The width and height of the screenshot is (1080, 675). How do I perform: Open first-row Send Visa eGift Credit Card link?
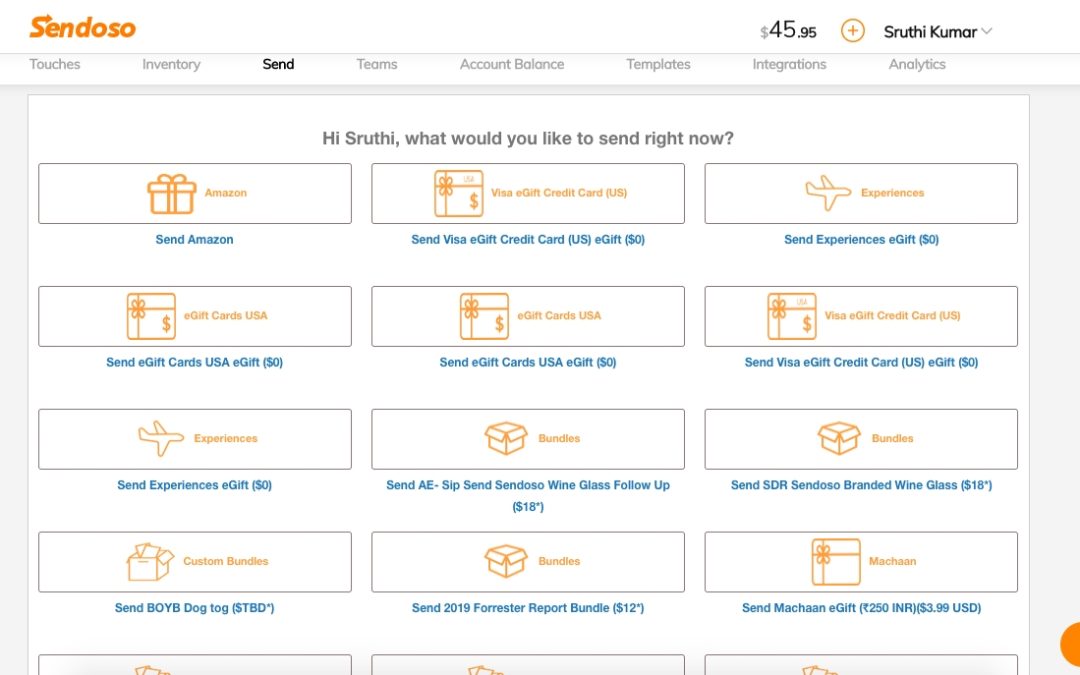tap(528, 240)
